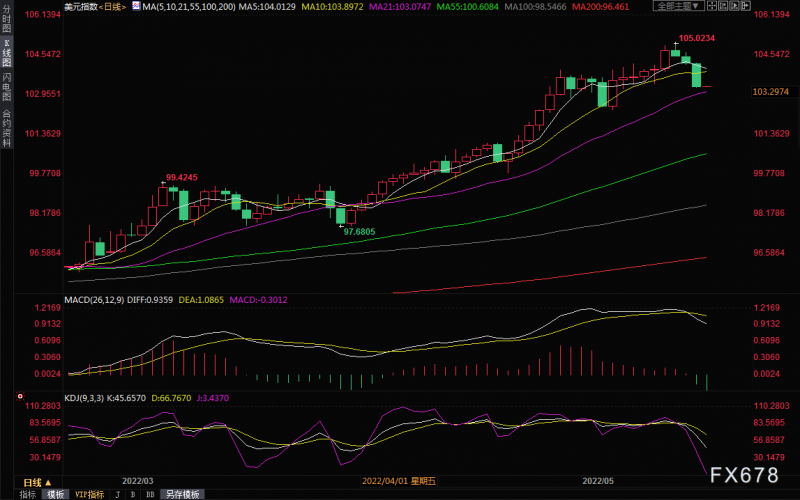This screenshot has width=800, height=500.
Task: Click the crosshair cursor icon in top toolbar
Action: click(712, 6)
